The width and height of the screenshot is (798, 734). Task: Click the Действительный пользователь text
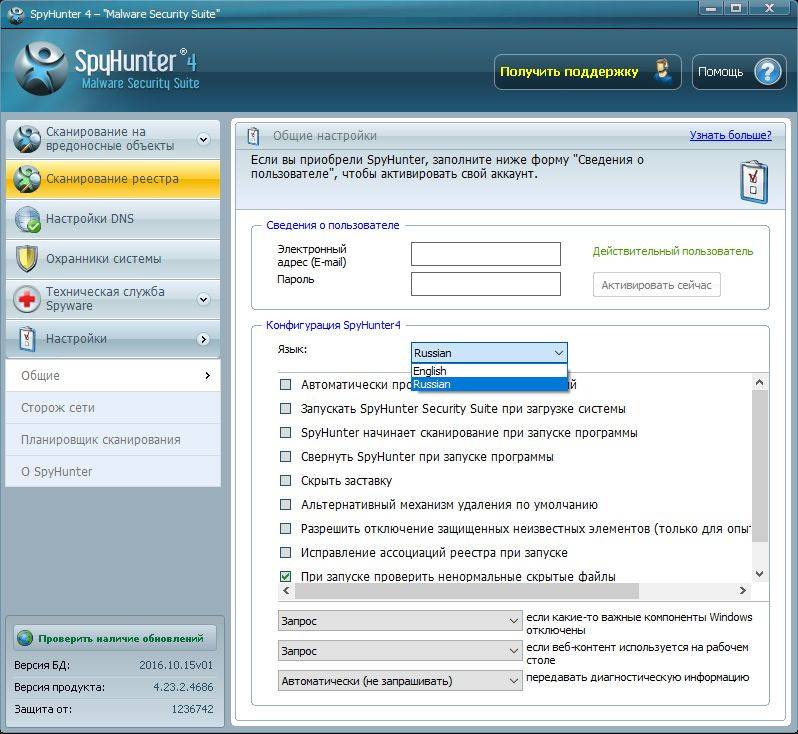point(672,251)
